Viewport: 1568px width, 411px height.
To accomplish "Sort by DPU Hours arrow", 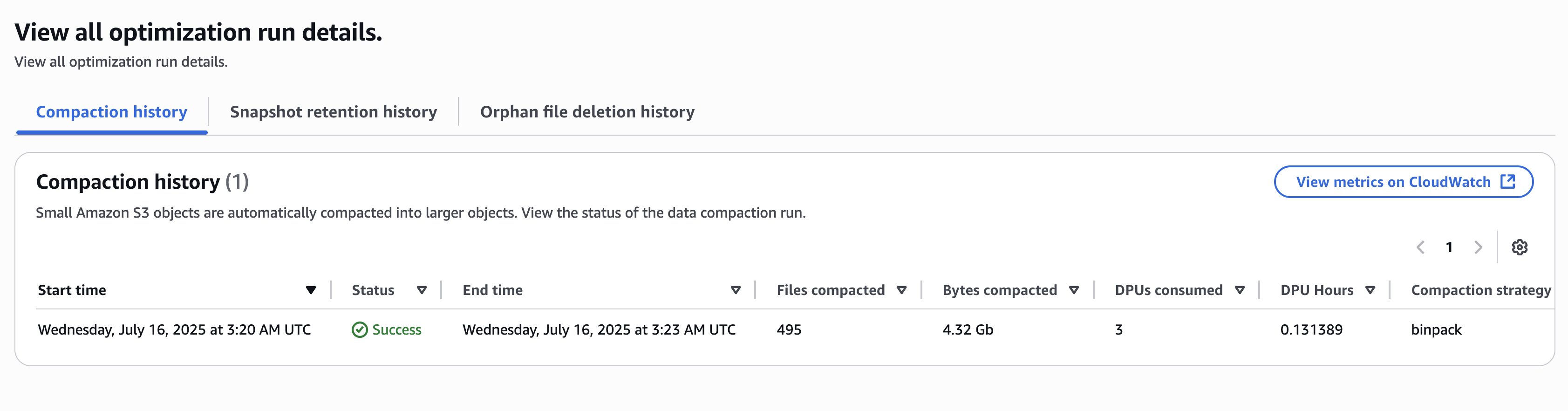I will tap(1370, 290).
